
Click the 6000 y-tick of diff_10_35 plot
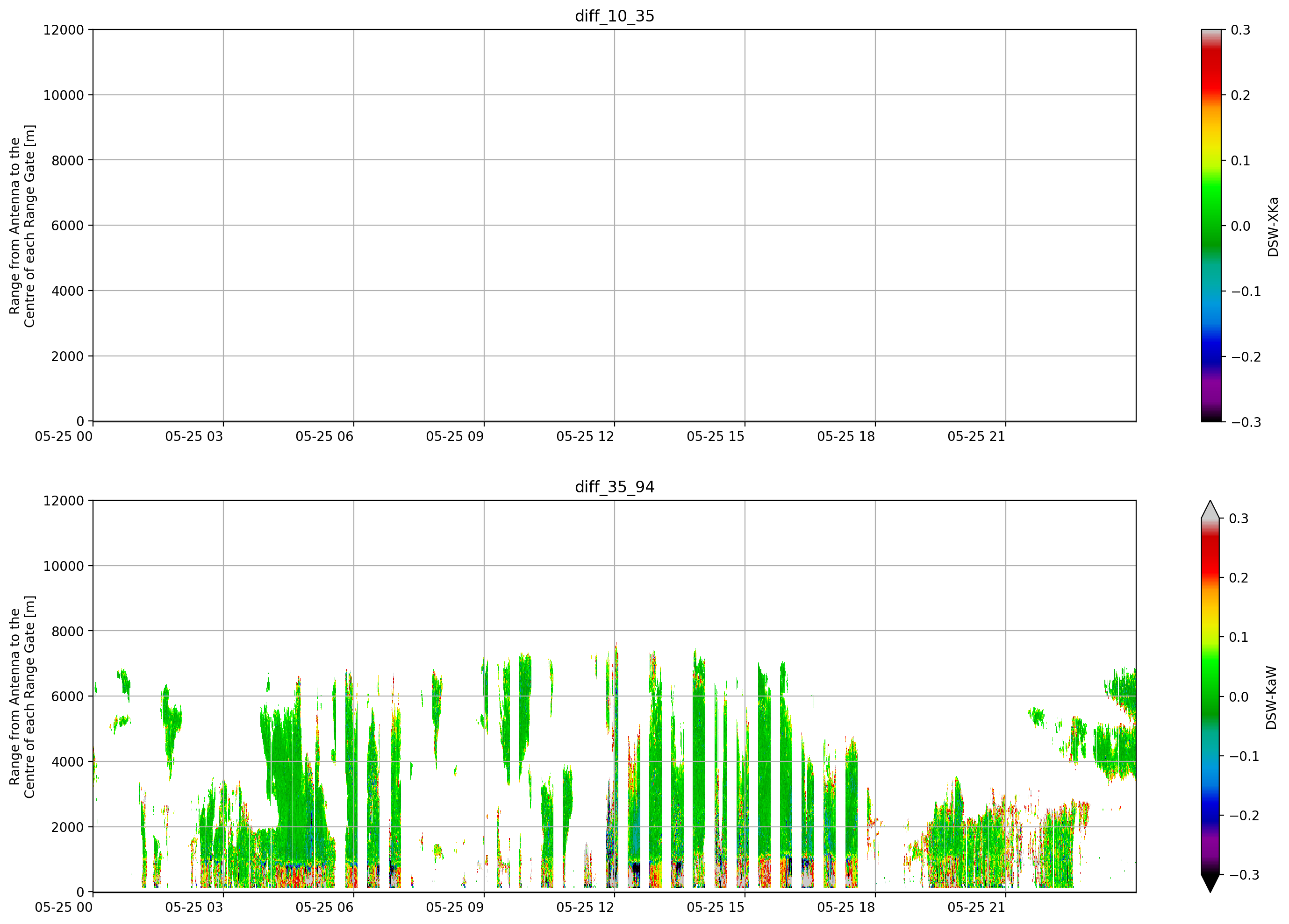(68, 226)
